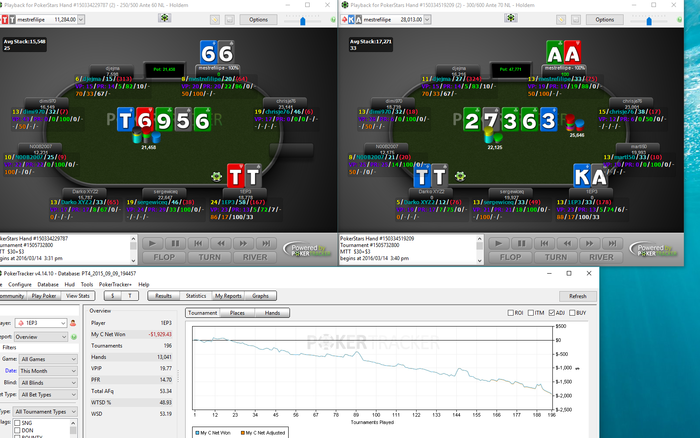Skip to hand end in right replayer
Image resolution: width=700 pixels, height=438 pixels.
coord(612,243)
